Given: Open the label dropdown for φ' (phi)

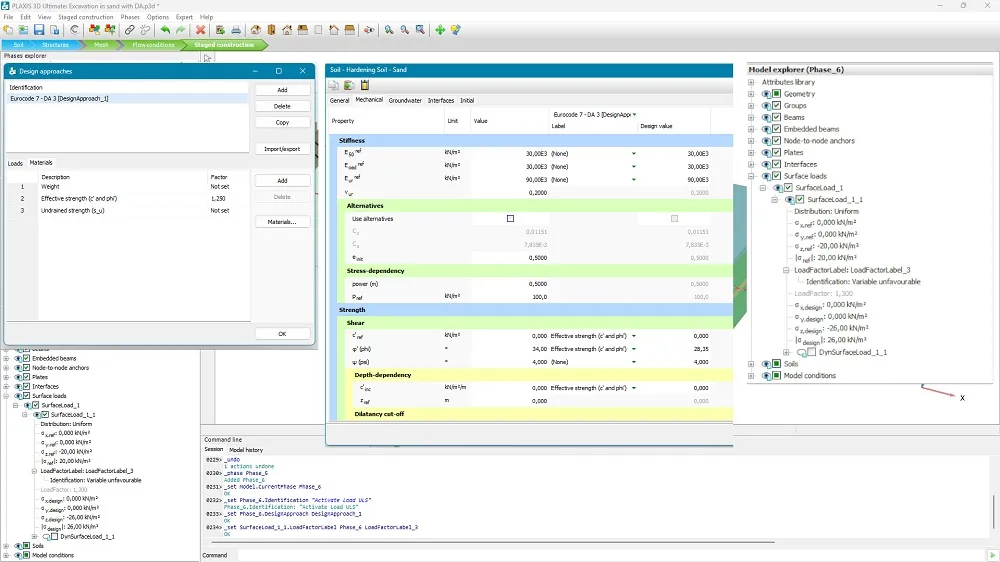Looking at the screenshot, I should click(x=633, y=349).
